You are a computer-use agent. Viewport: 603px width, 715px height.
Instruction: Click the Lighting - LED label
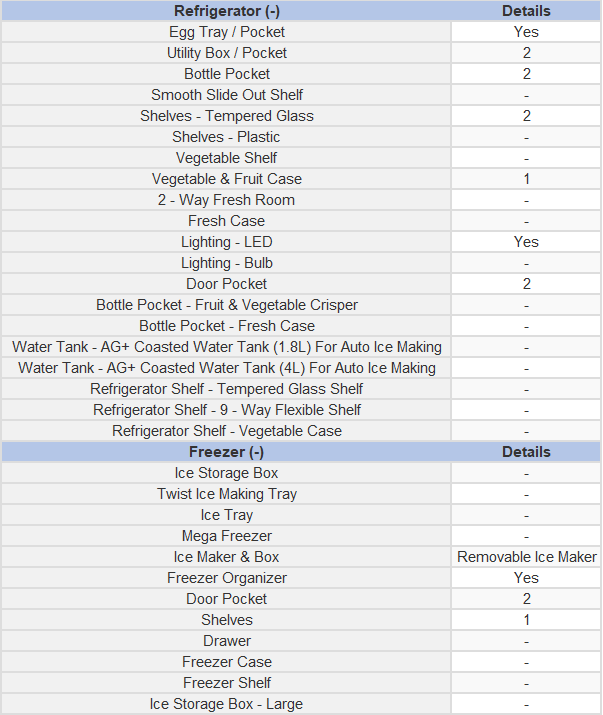(227, 242)
